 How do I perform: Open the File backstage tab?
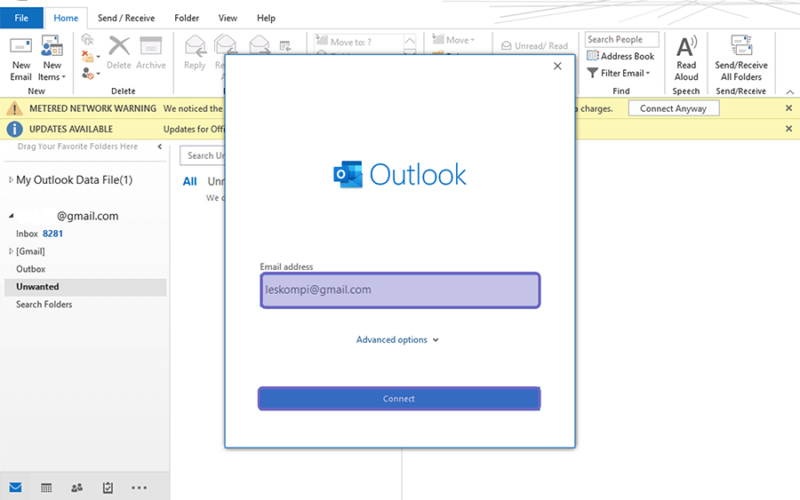tap(21, 18)
